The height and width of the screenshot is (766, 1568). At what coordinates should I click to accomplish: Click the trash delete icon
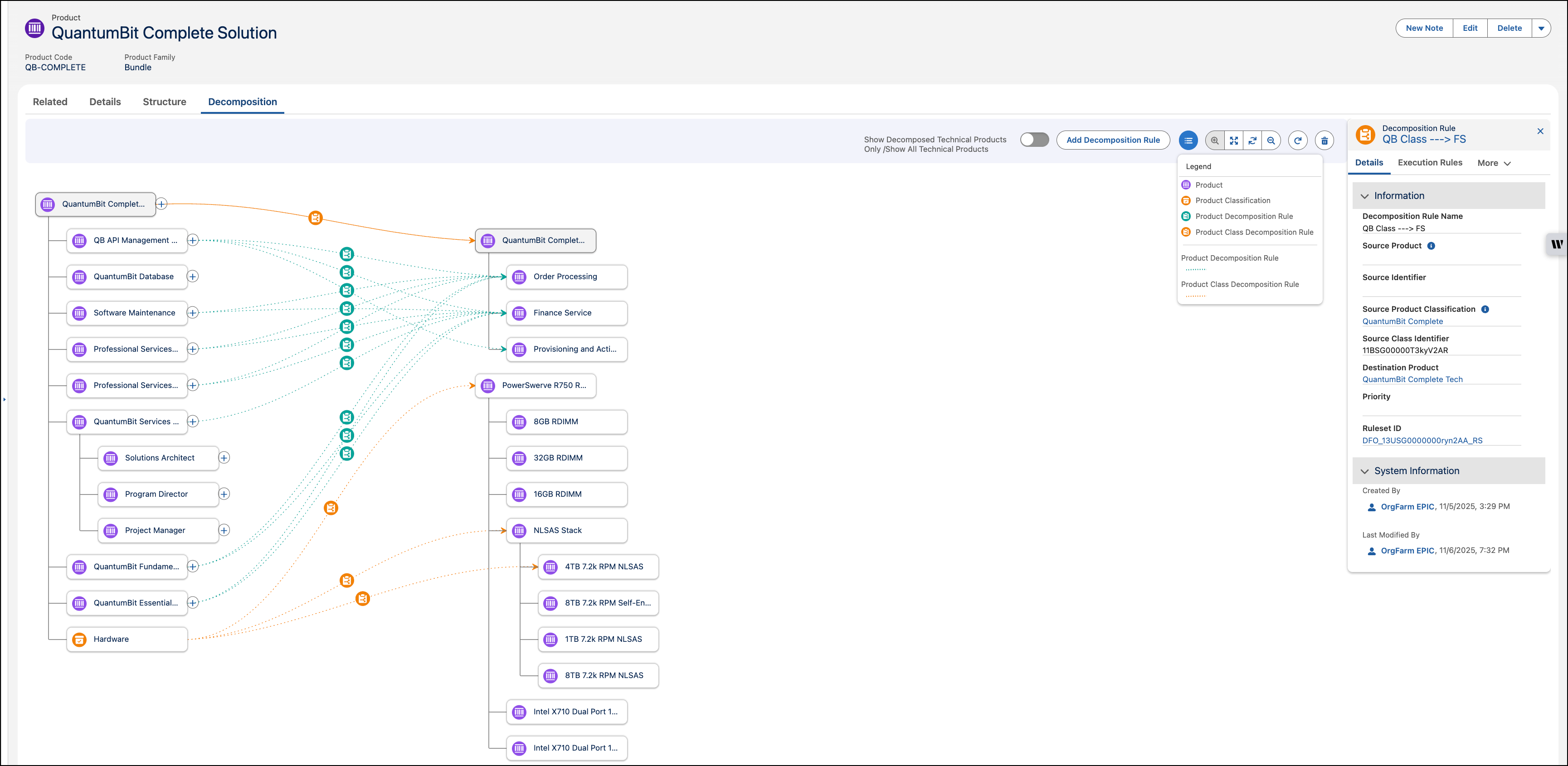(x=1325, y=141)
